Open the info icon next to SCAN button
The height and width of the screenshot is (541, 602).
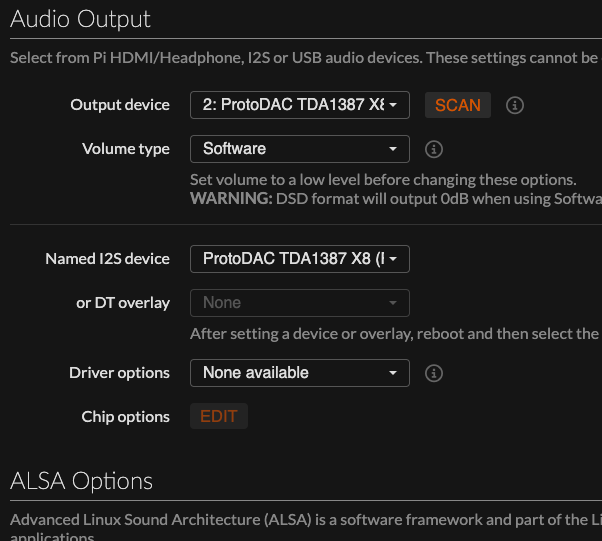[514, 105]
